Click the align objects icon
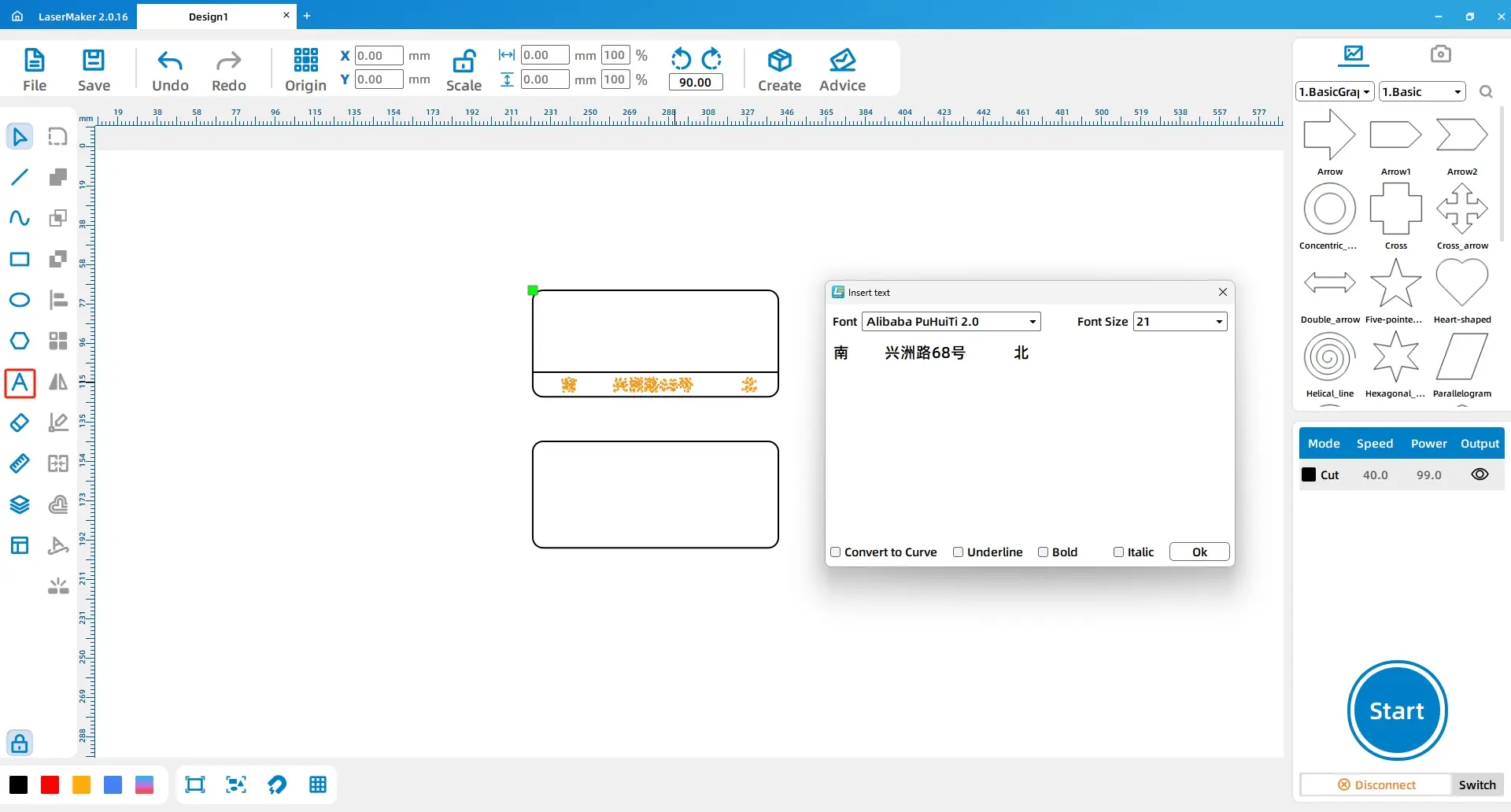1511x812 pixels. 58,300
